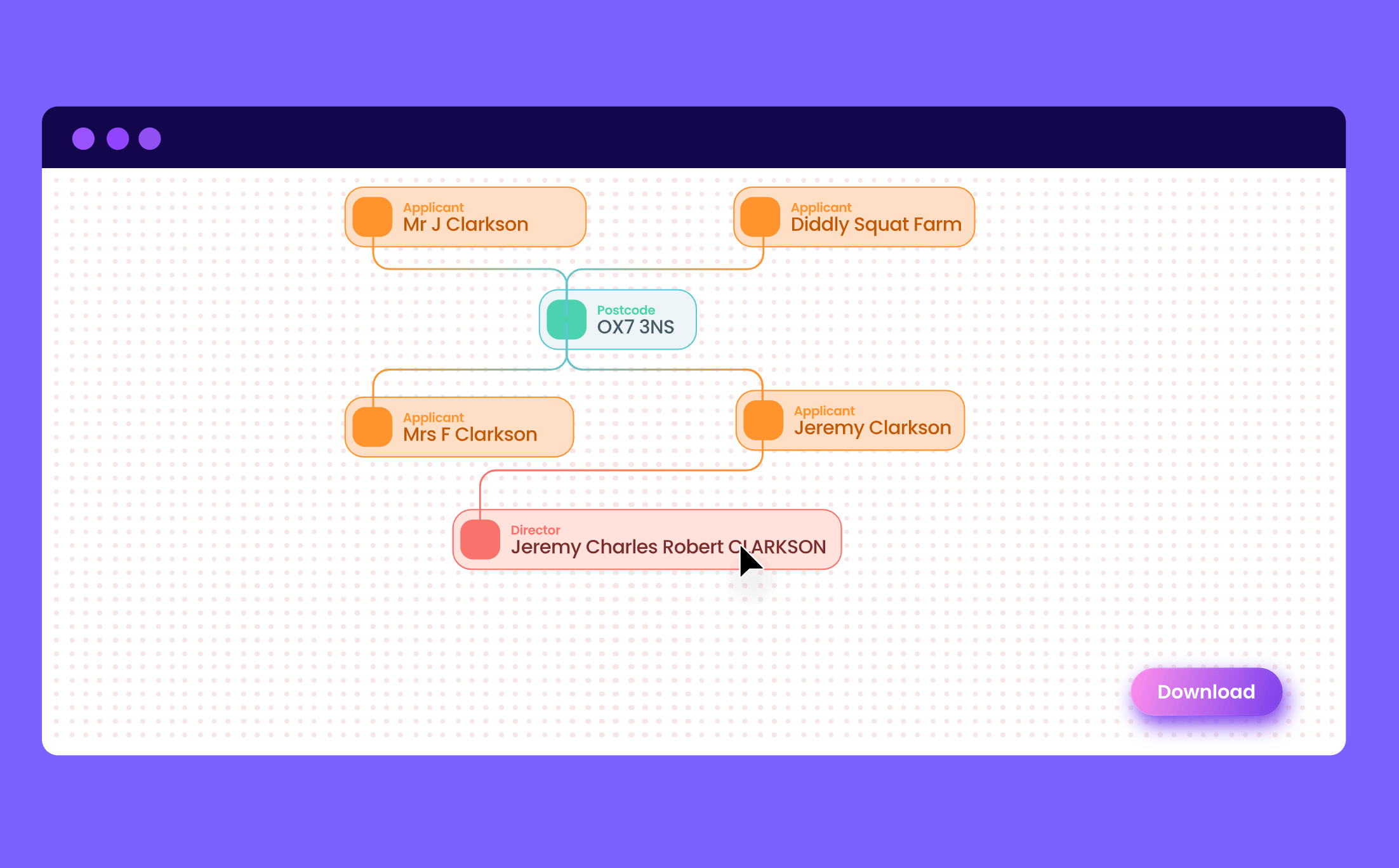
Task: Click Applicant label above Diddly Squat Farm
Action: 821,207
